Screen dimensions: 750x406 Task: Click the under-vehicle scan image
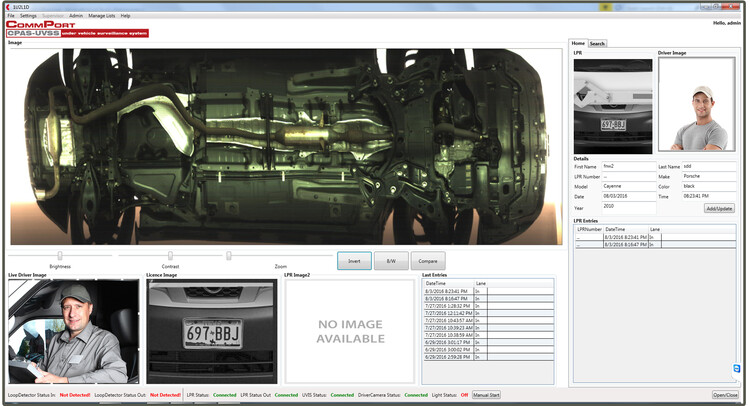click(x=287, y=146)
